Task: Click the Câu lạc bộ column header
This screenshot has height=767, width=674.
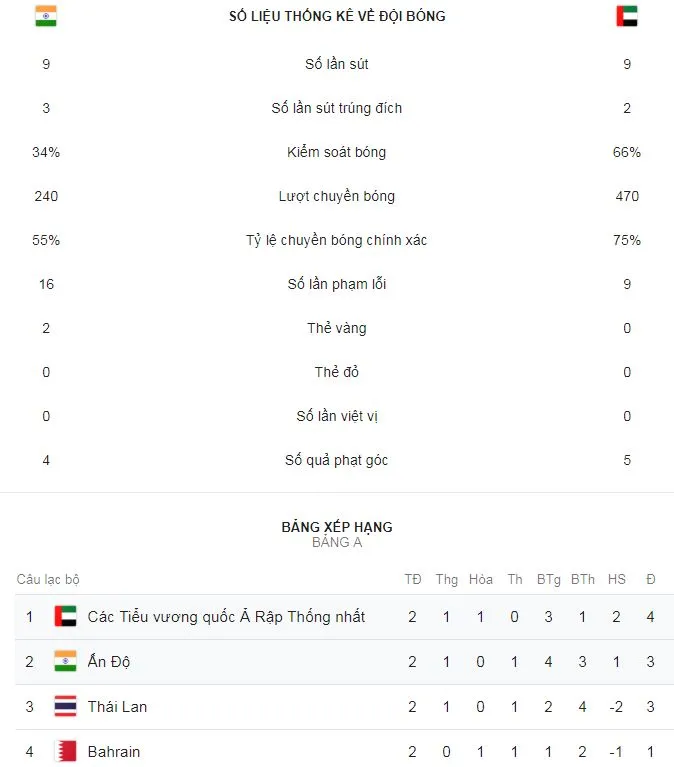Action: 48,579
